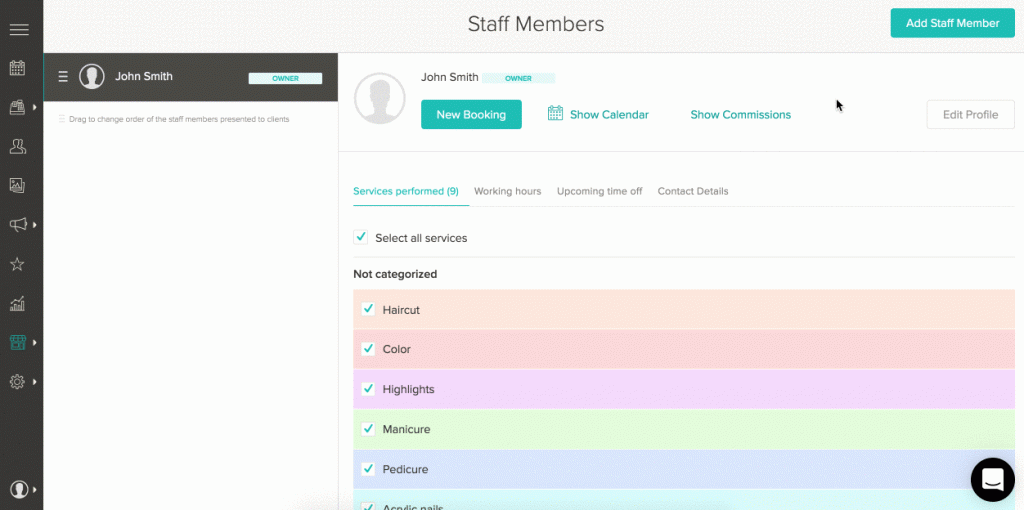Screen dimensions: 1024x510
Task: Click the OWNER badge beside profile name
Action: pos(518,78)
